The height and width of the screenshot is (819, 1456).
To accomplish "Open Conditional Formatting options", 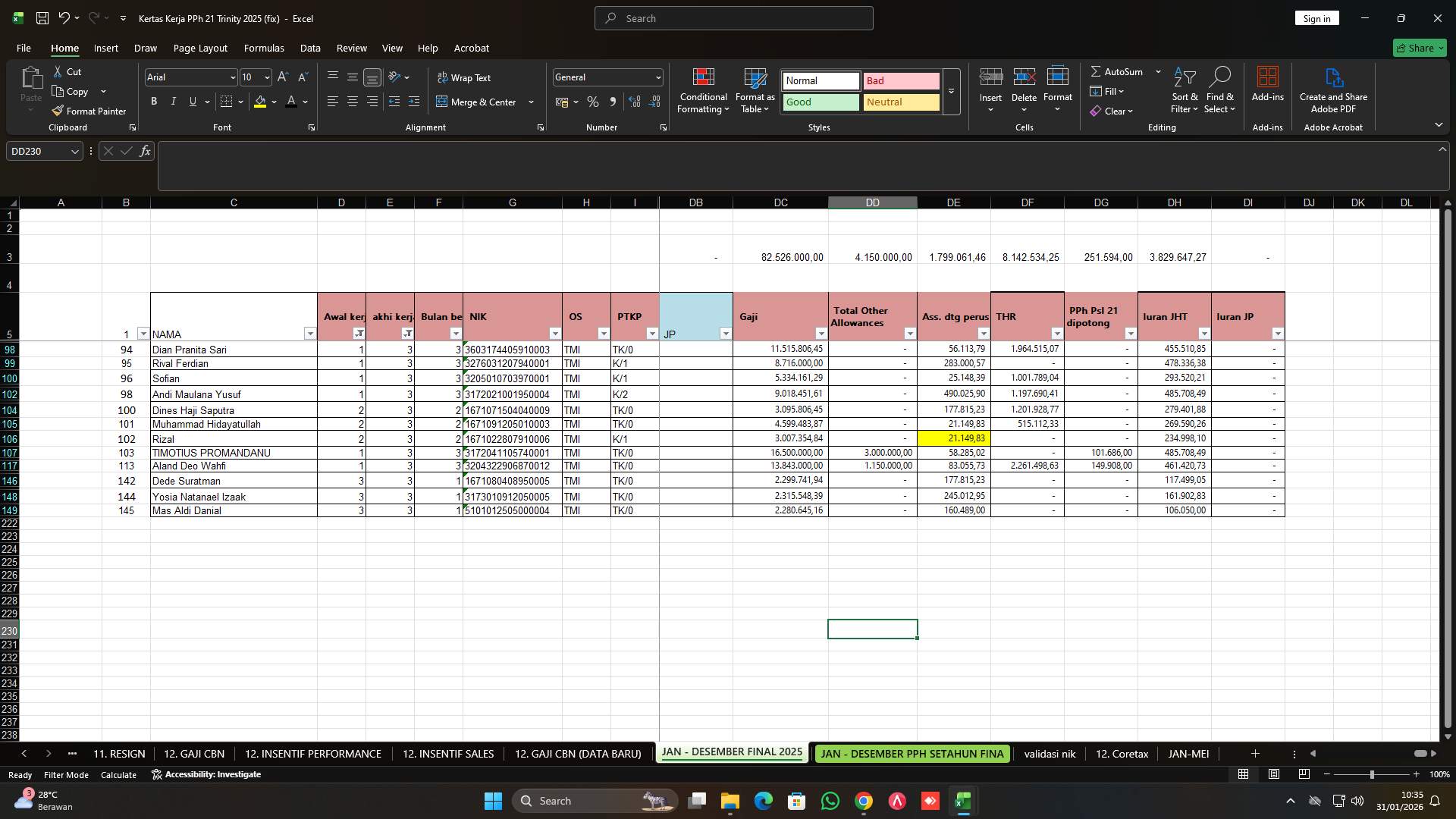I will point(703,91).
